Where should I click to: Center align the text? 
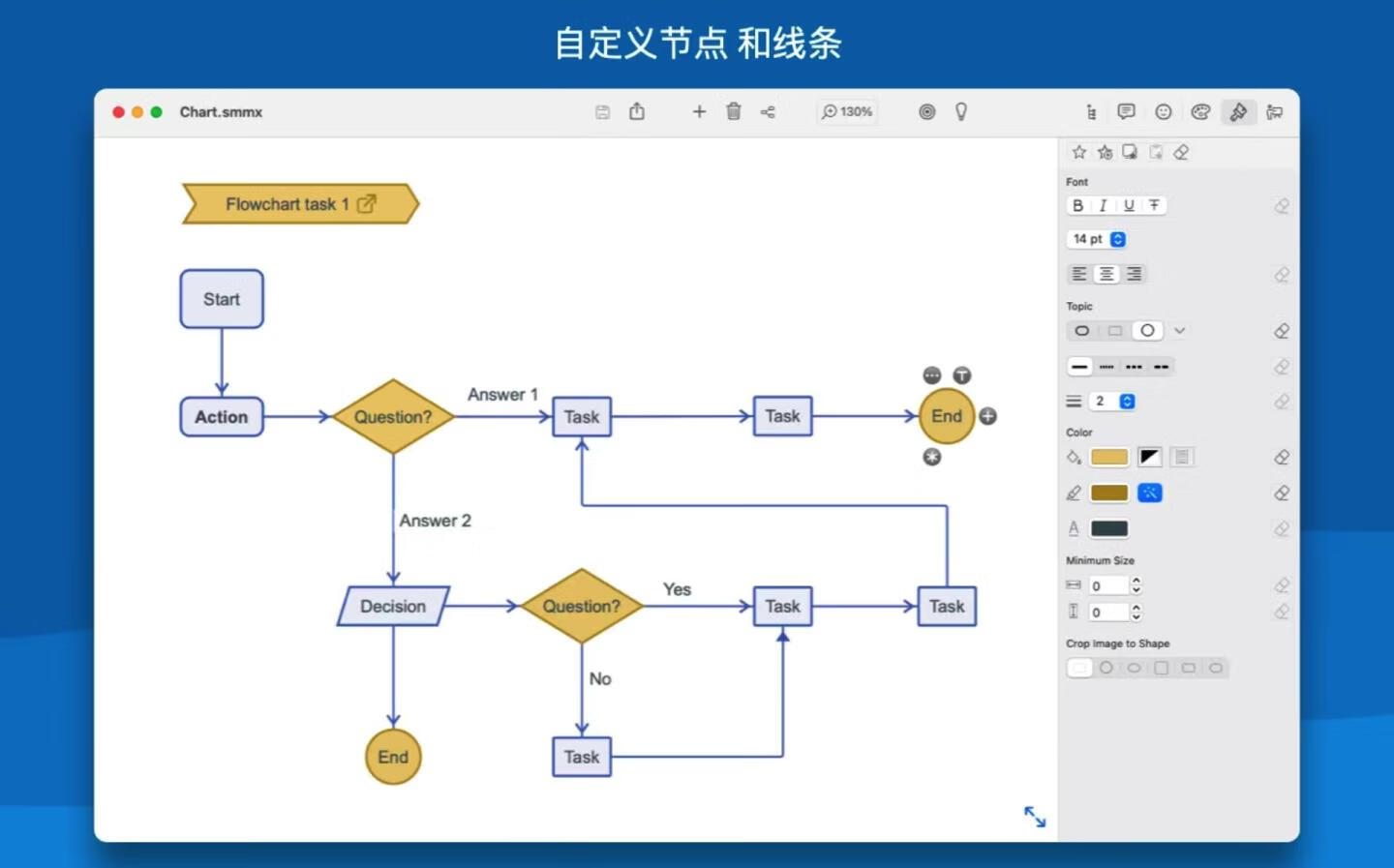tap(1106, 274)
